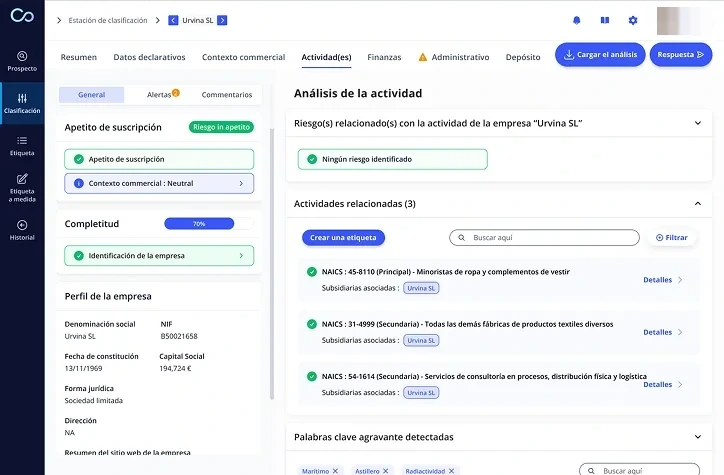This screenshot has height=475, width=724.
Task: Click the Respuesta button
Action: click(681, 54)
